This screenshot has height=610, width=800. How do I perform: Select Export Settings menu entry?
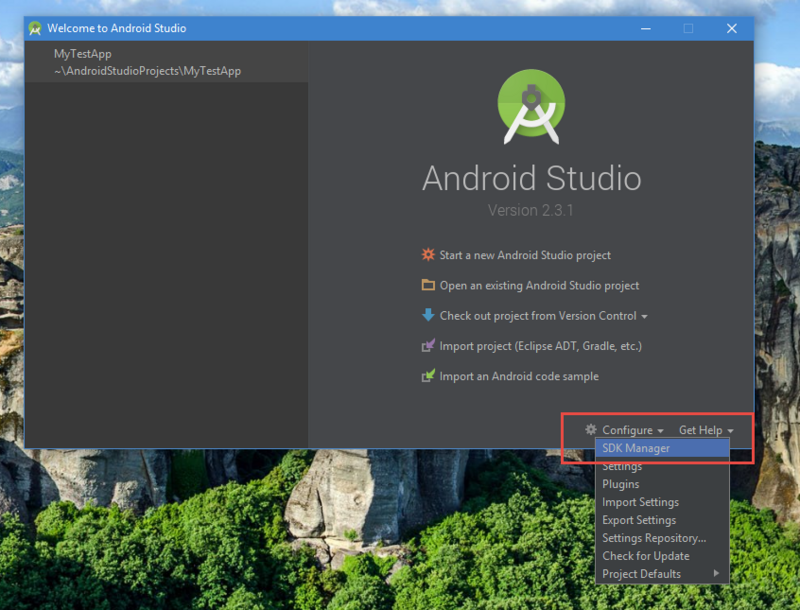pos(662,520)
